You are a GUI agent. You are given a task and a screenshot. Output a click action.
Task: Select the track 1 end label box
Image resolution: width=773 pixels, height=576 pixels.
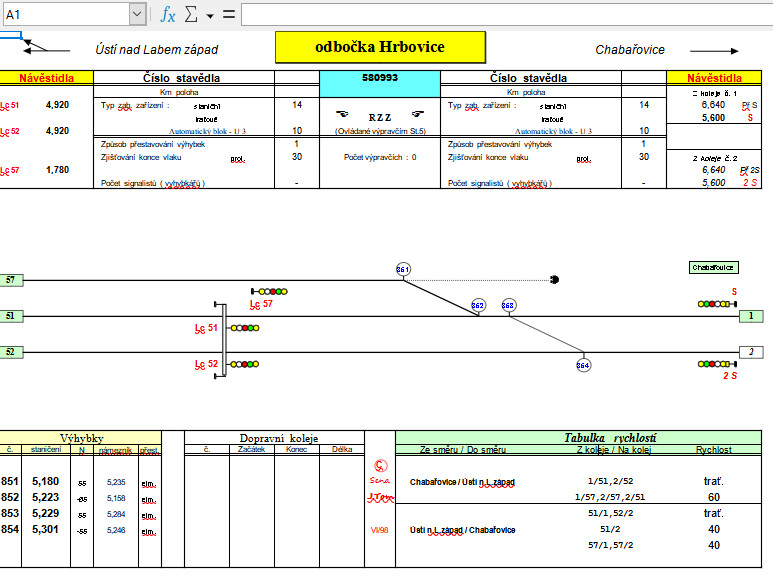tap(751, 316)
